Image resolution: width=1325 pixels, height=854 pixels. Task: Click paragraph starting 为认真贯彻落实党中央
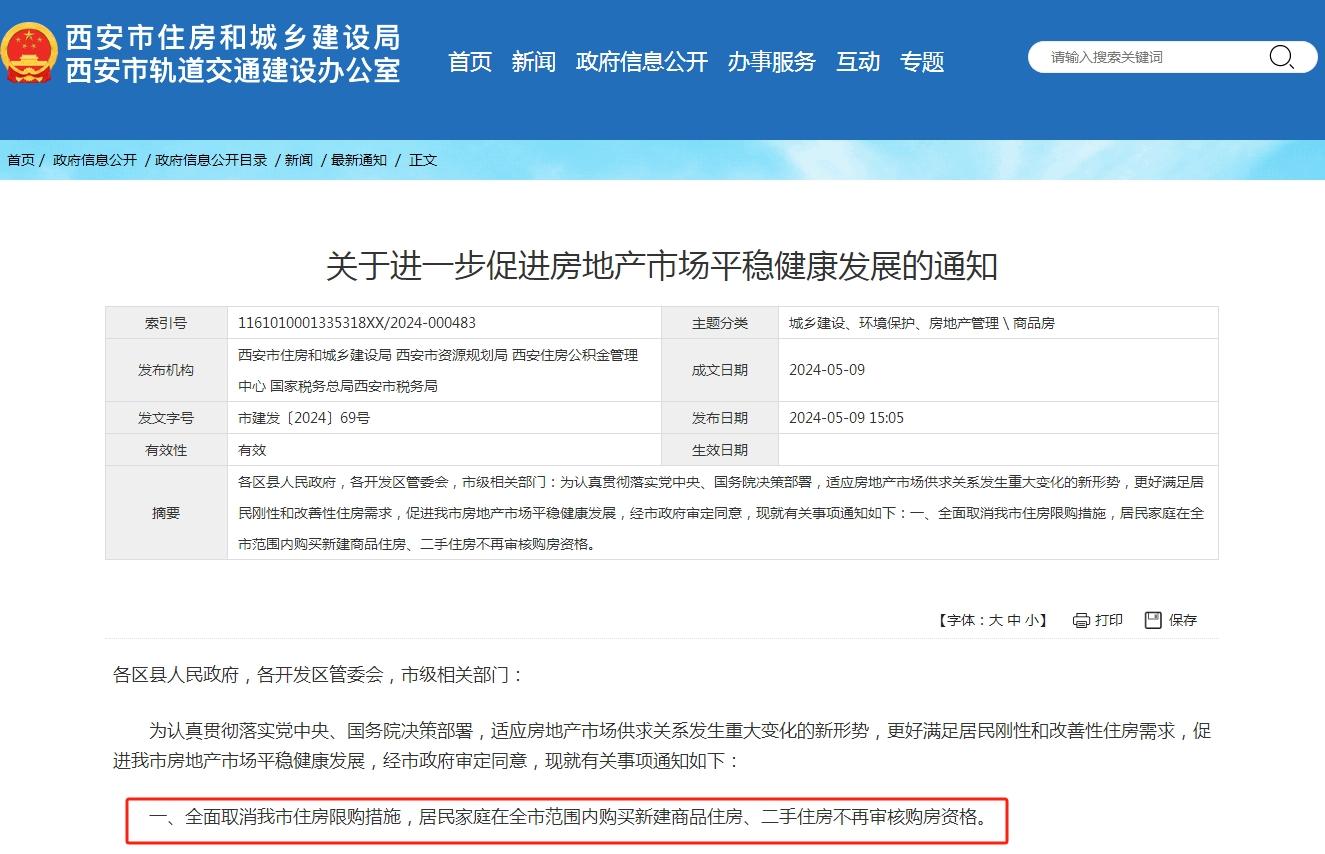coord(662,745)
